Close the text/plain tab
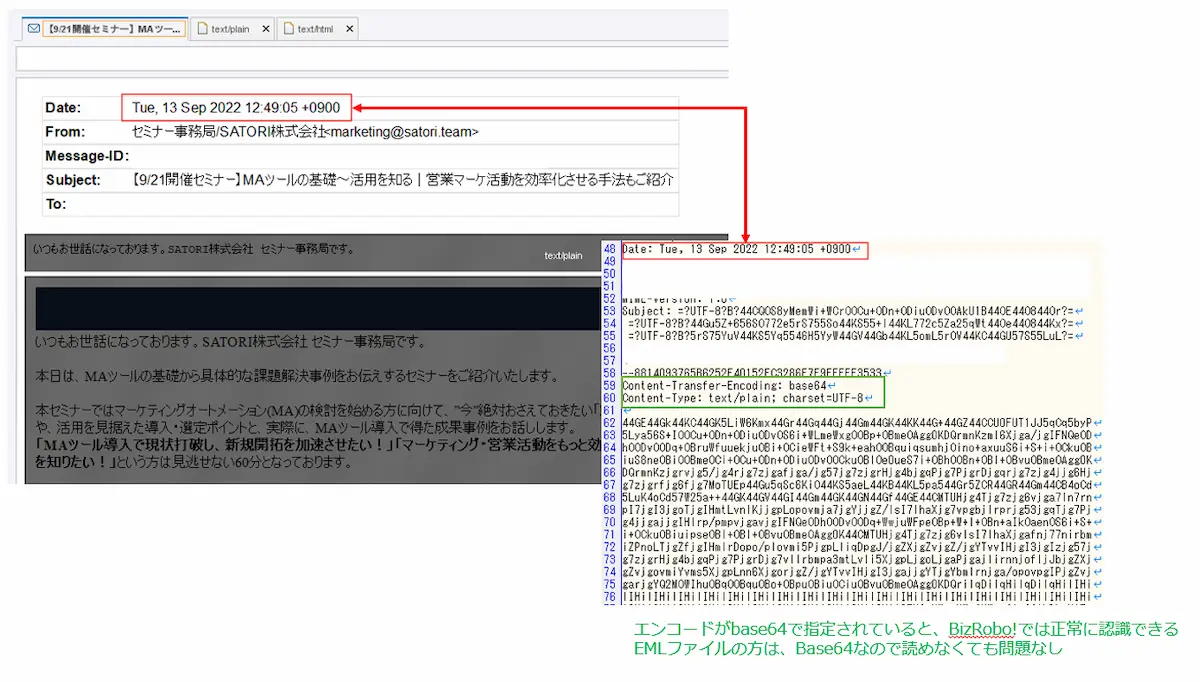 (x=265, y=29)
